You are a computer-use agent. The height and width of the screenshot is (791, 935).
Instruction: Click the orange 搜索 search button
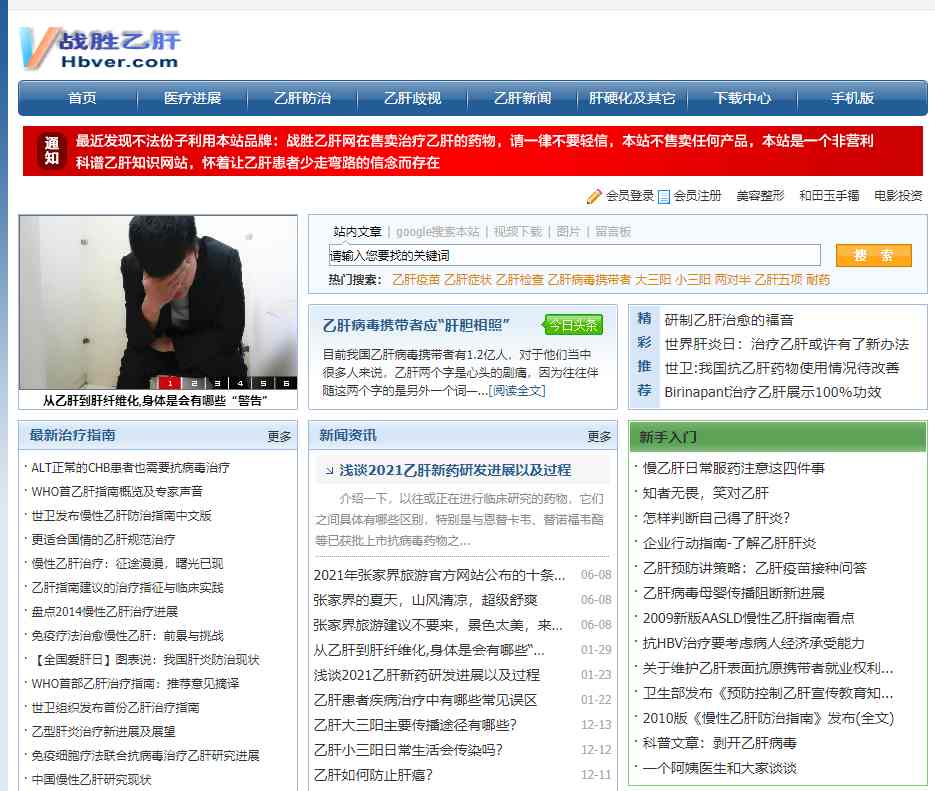(872, 256)
